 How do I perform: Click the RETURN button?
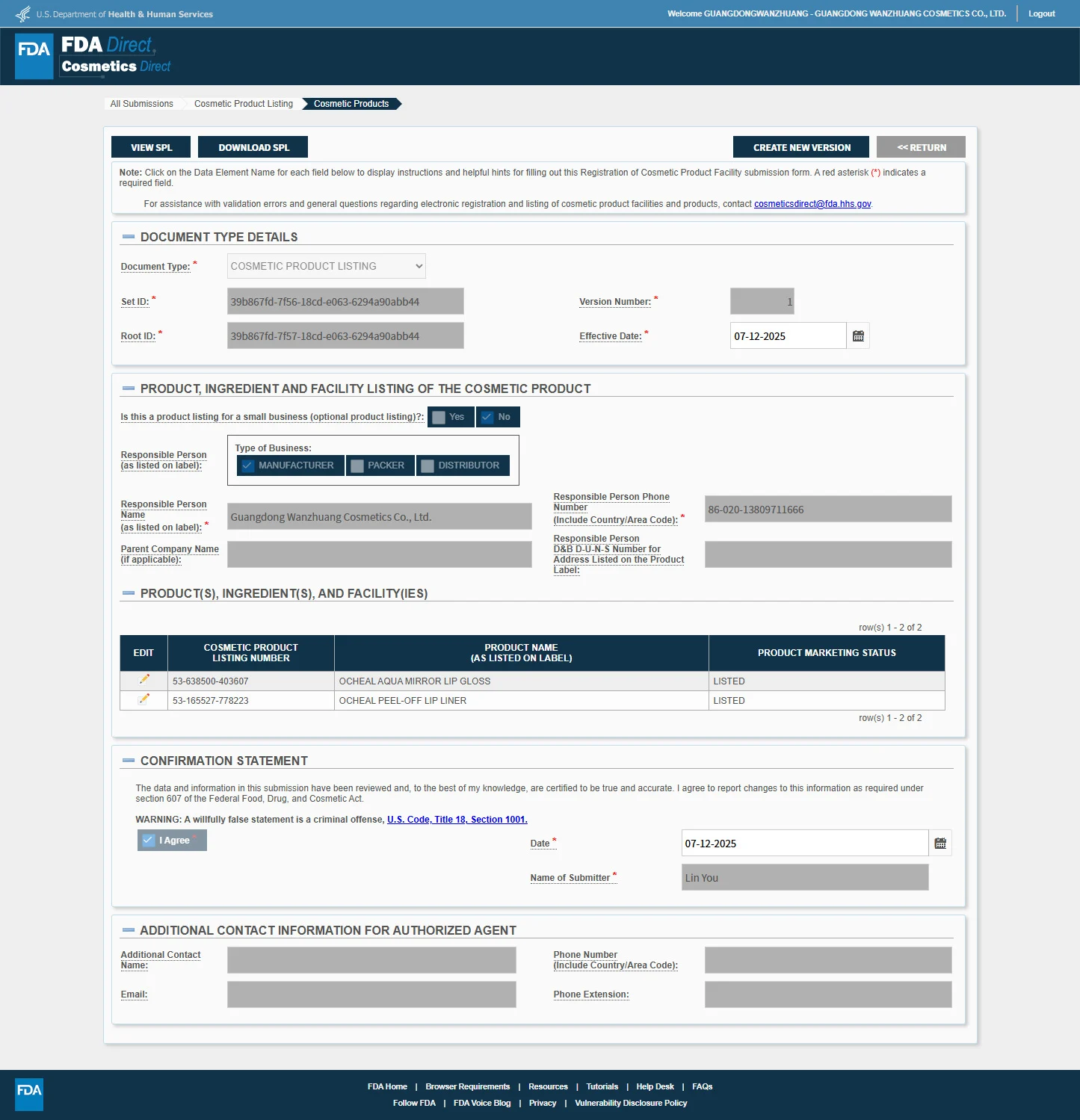(x=921, y=147)
